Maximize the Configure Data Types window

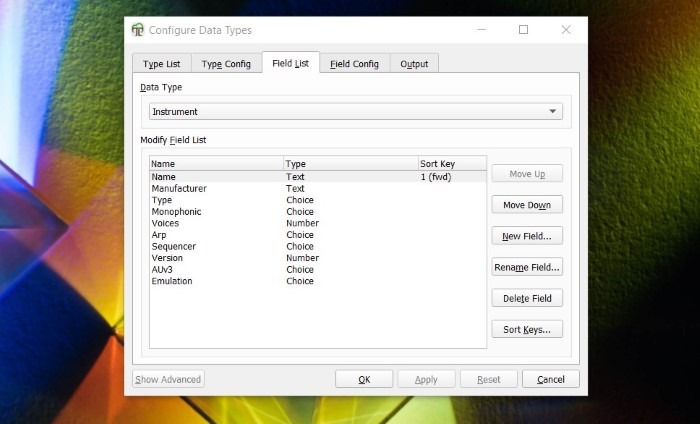523,30
